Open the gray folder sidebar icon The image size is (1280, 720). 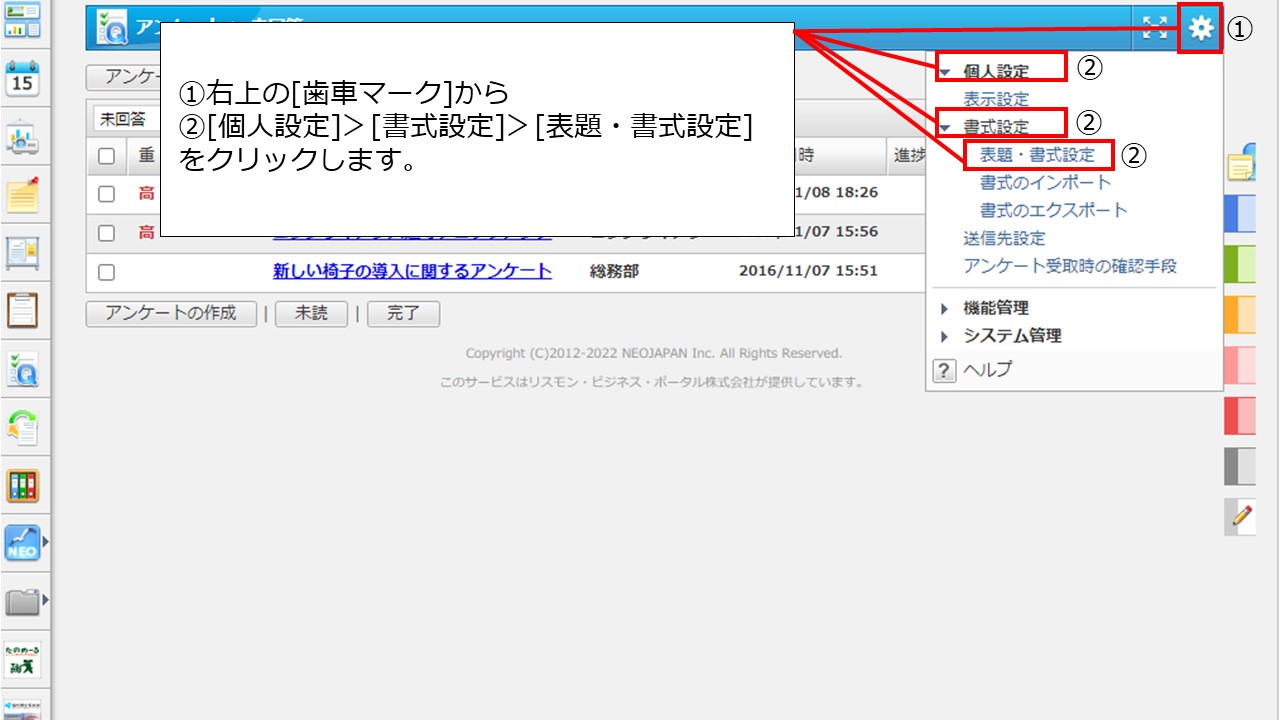coord(21,601)
